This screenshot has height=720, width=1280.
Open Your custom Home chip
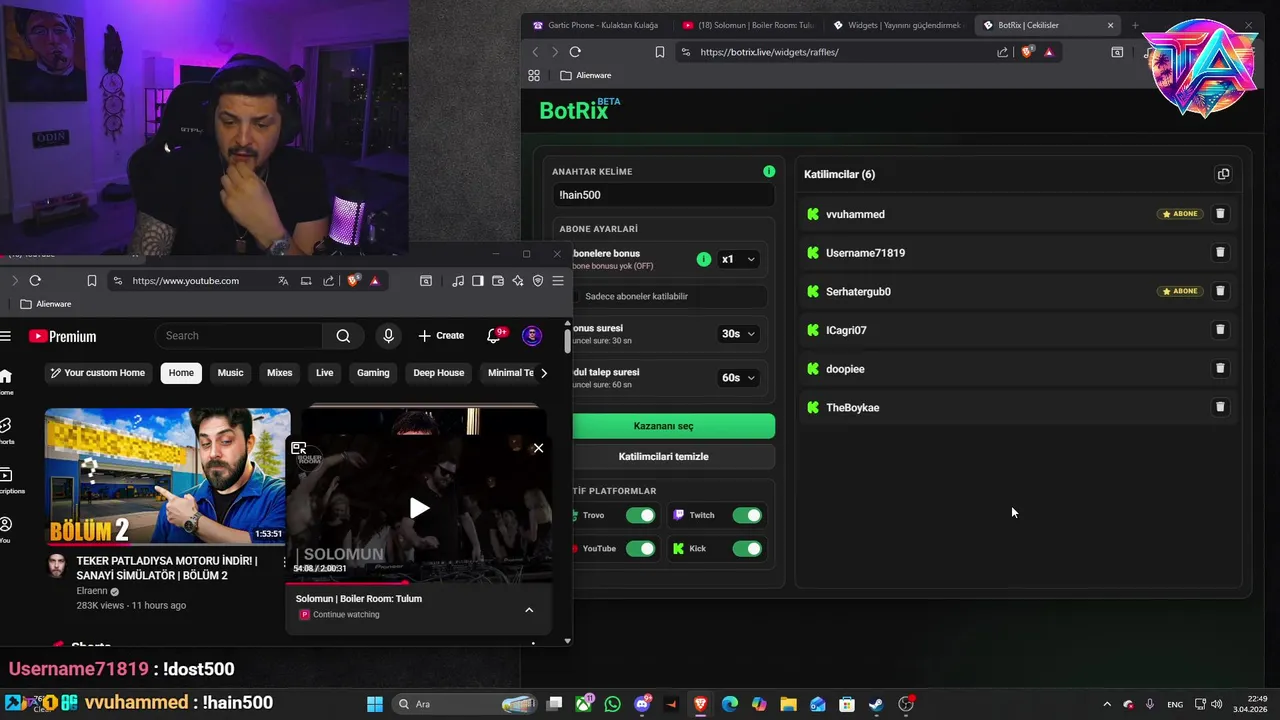[98, 373]
